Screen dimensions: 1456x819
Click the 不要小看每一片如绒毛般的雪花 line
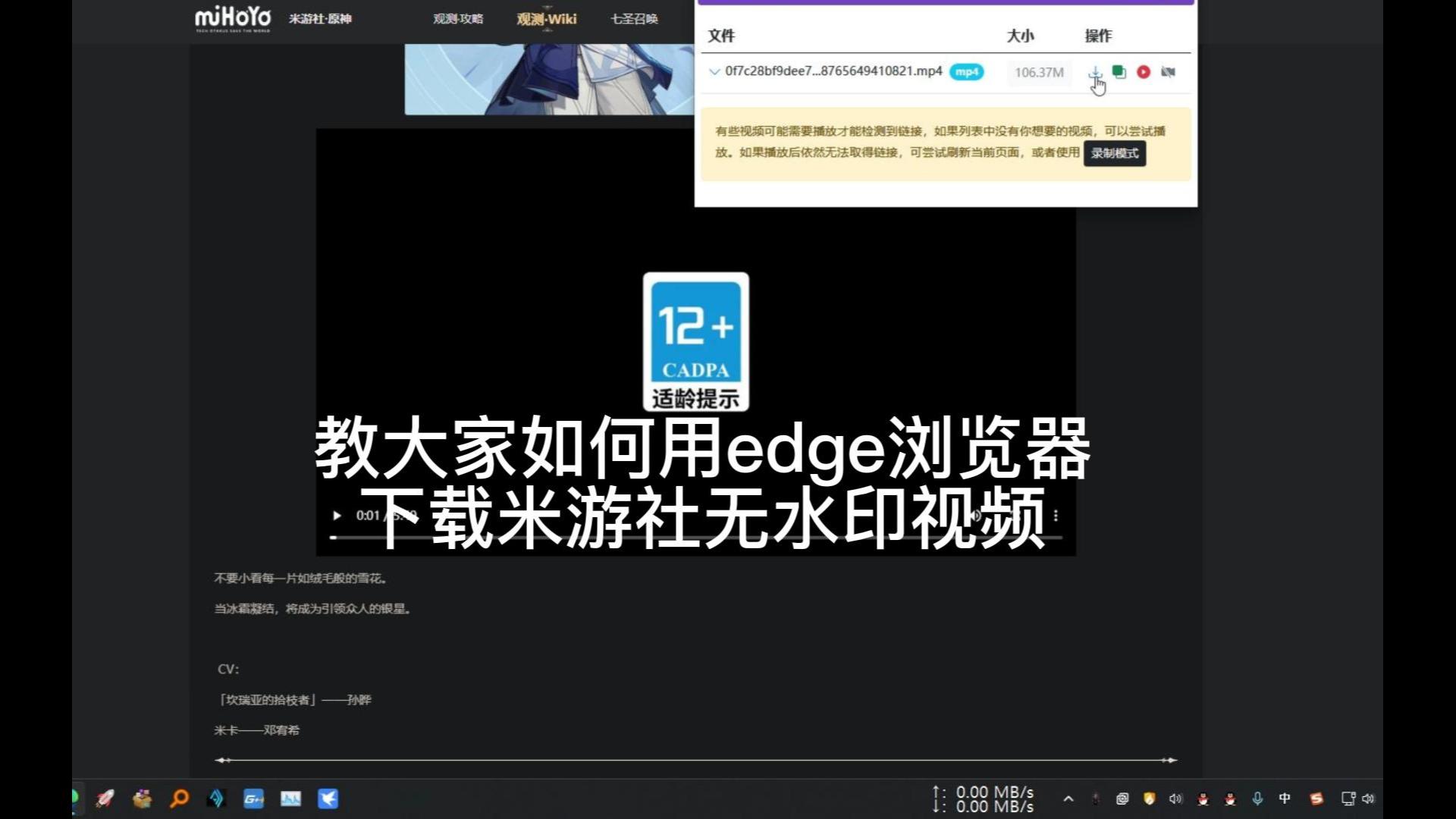pos(302,579)
